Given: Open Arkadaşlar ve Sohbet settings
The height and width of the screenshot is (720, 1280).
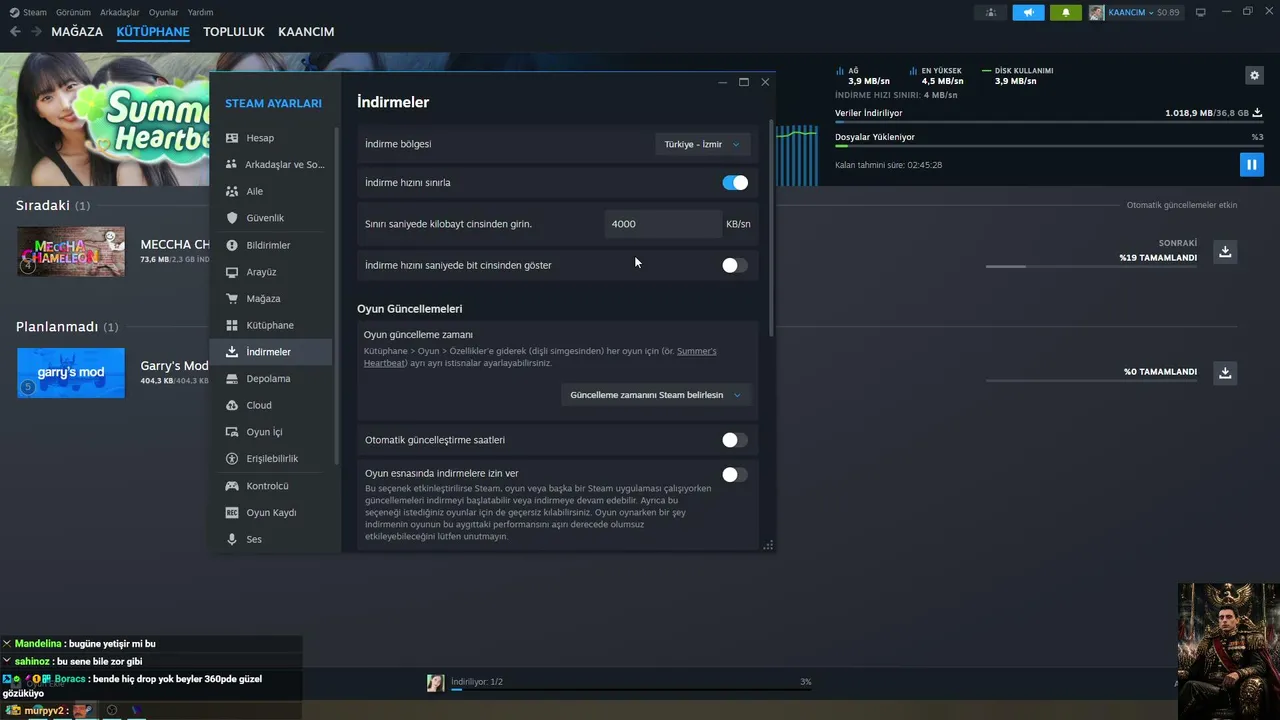Looking at the screenshot, I should pos(271,165).
